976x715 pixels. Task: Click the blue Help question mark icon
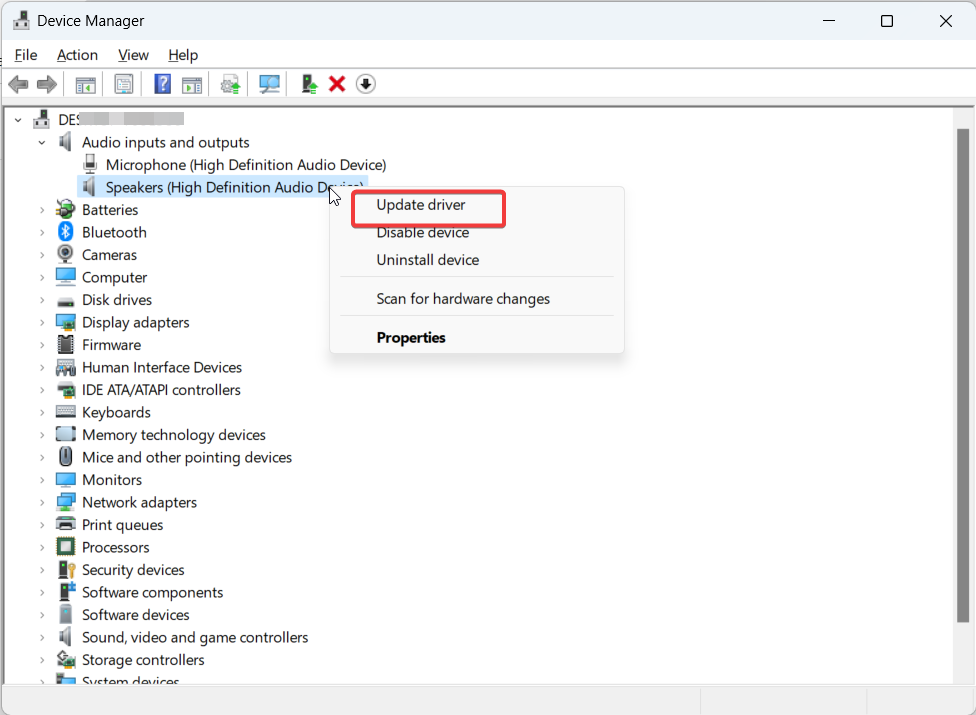point(162,84)
